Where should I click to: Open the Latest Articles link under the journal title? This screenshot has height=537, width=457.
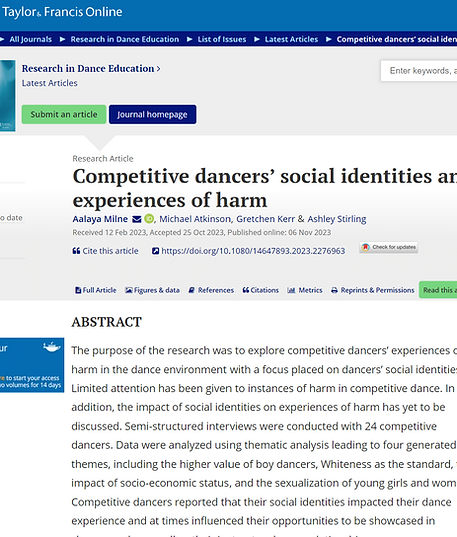[50, 83]
